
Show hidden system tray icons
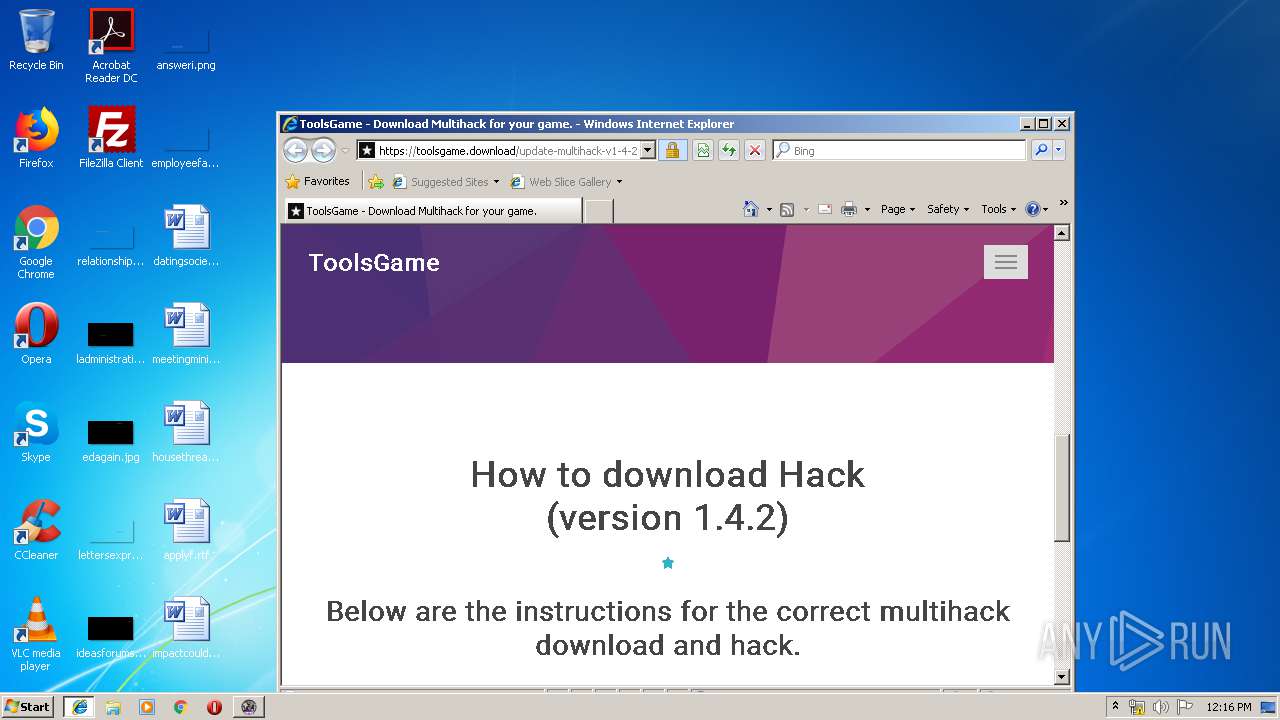click(x=1115, y=707)
